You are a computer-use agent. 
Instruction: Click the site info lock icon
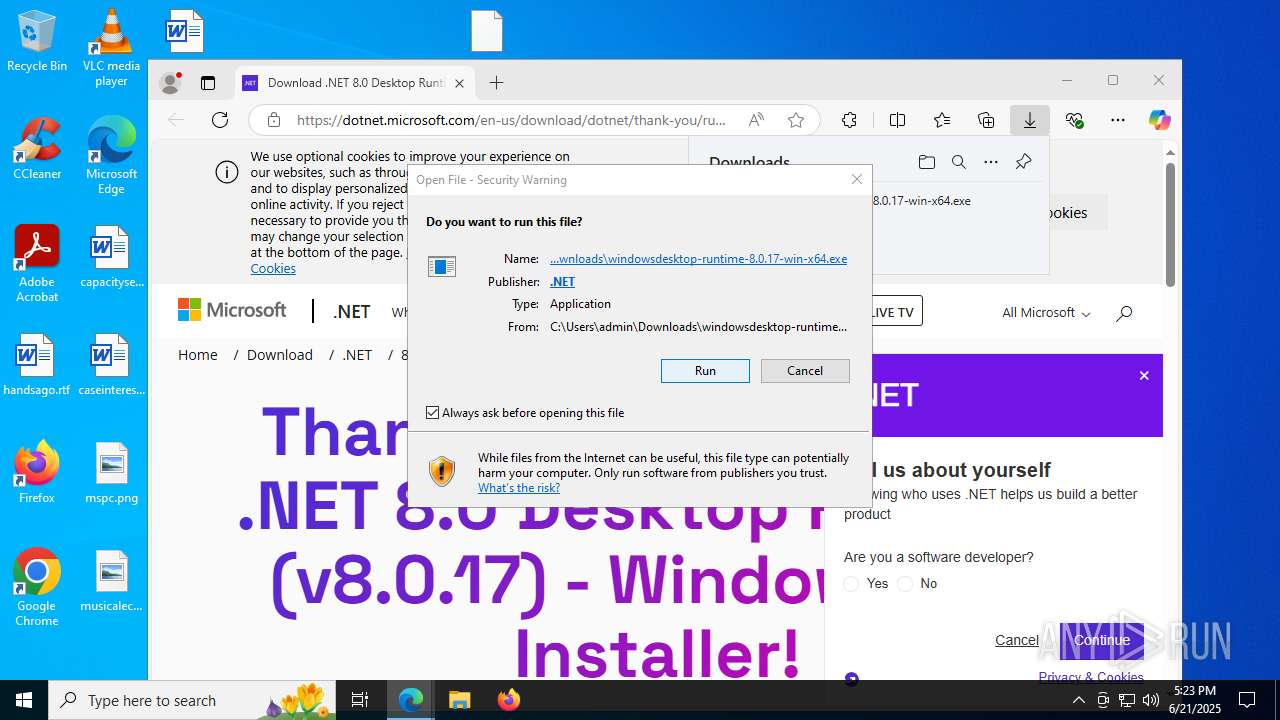pos(273,120)
